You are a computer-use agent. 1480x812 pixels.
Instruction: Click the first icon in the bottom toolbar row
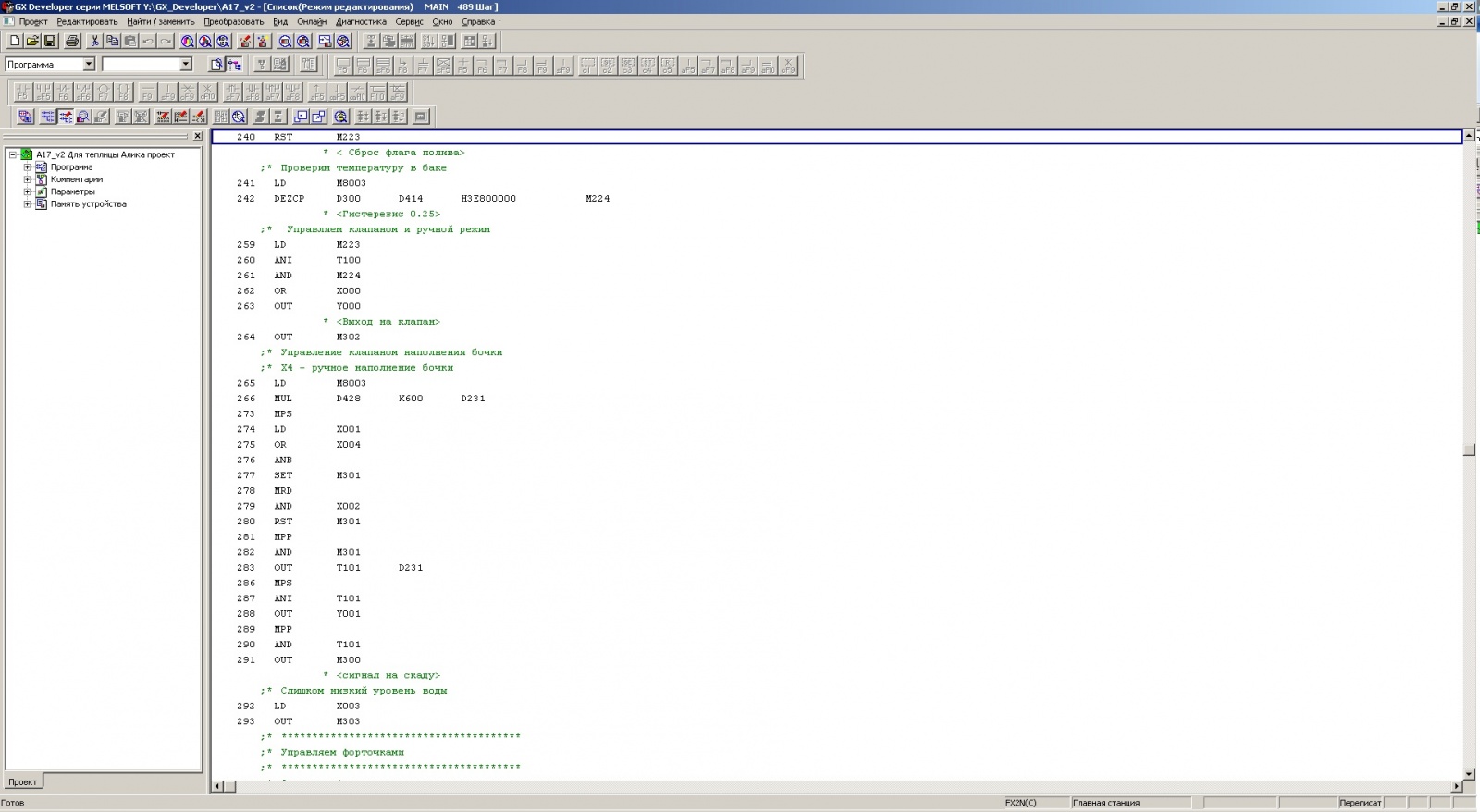[25, 117]
